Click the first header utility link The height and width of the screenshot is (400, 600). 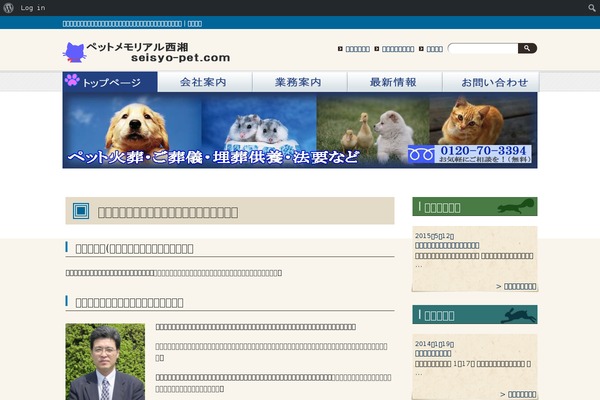point(357,49)
